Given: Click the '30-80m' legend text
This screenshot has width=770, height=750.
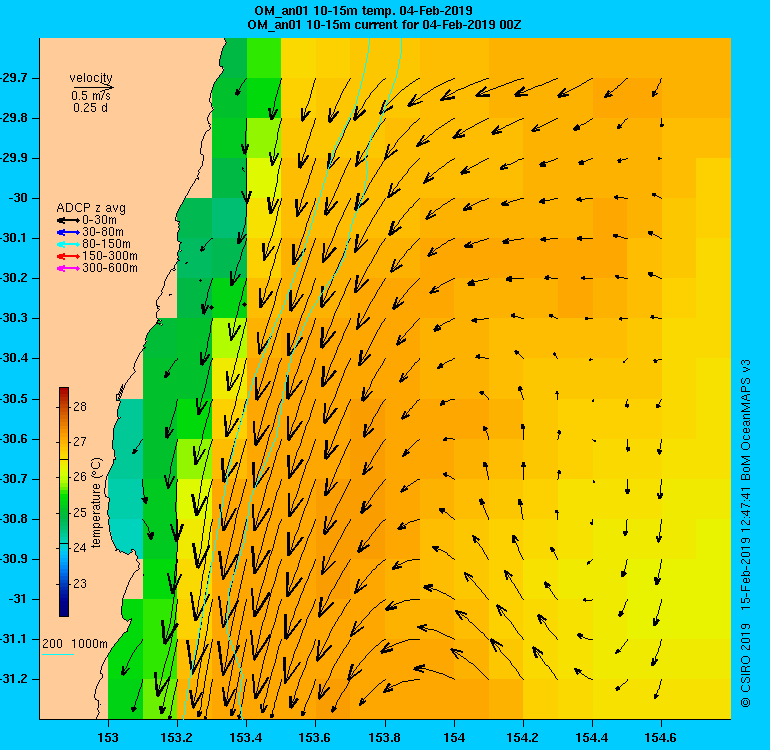Looking at the screenshot, I should [103, 232].
